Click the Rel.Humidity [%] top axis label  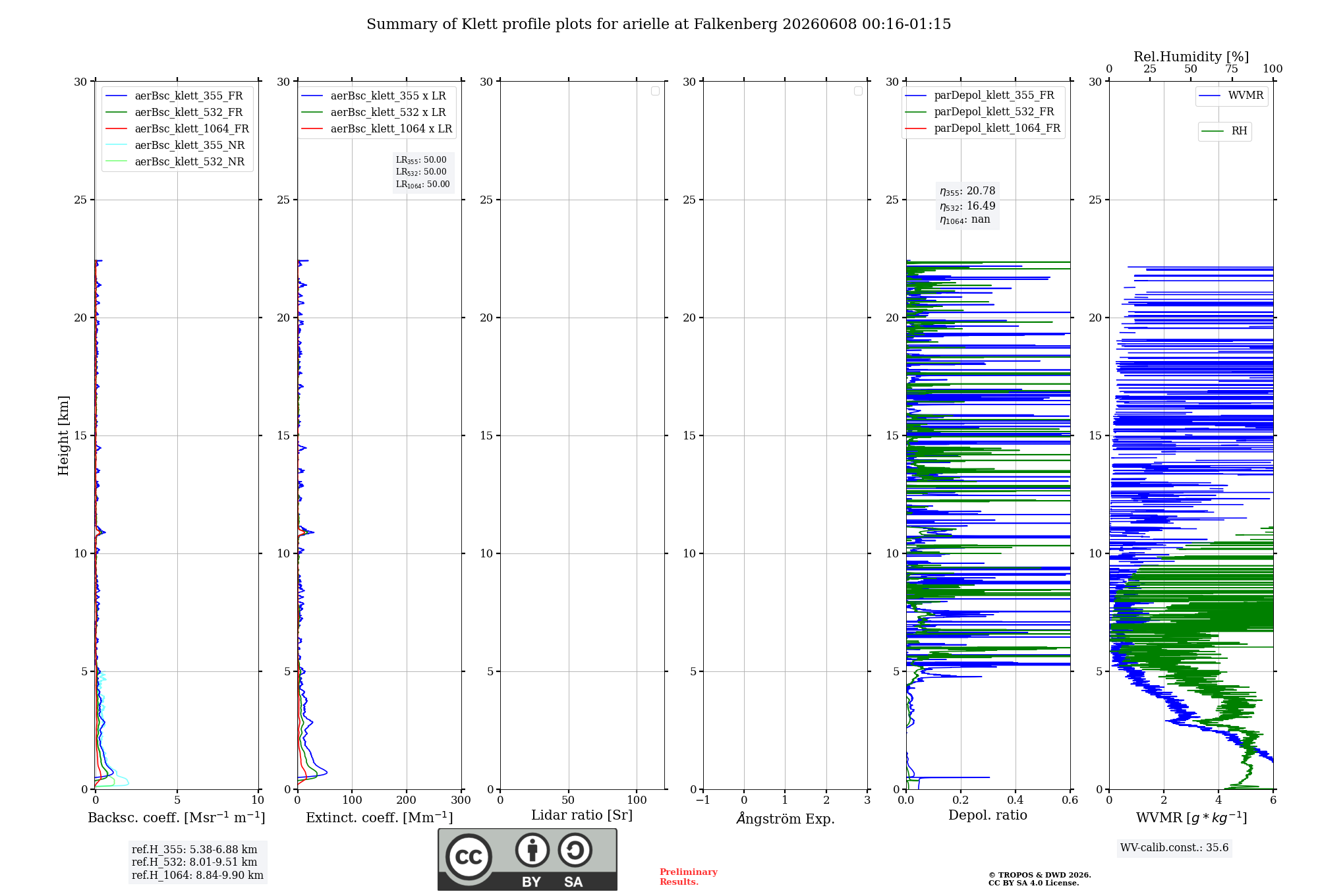(1191, 57)
